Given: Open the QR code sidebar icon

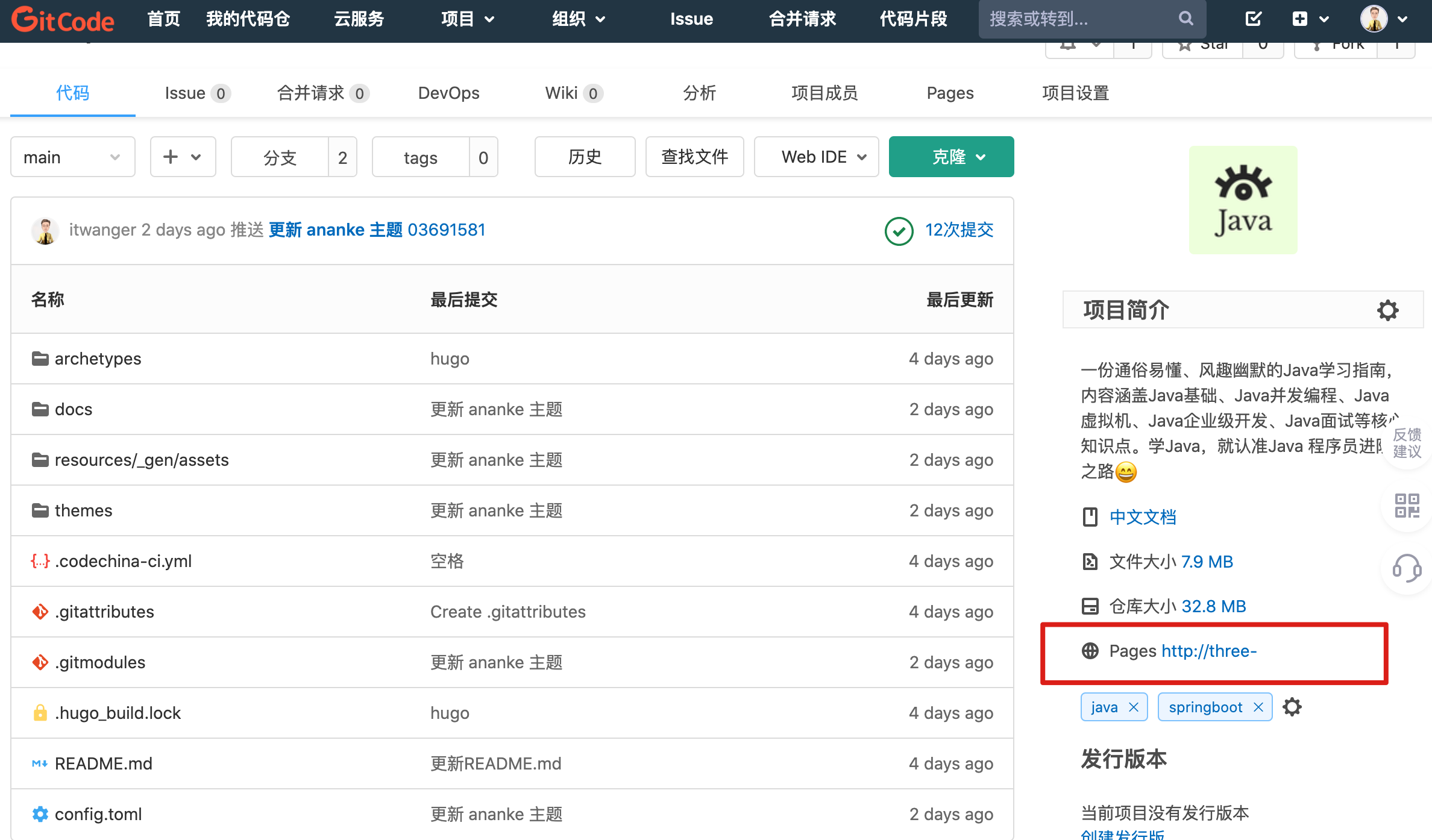Looking at the screenshot, I should pos(1407,505).
